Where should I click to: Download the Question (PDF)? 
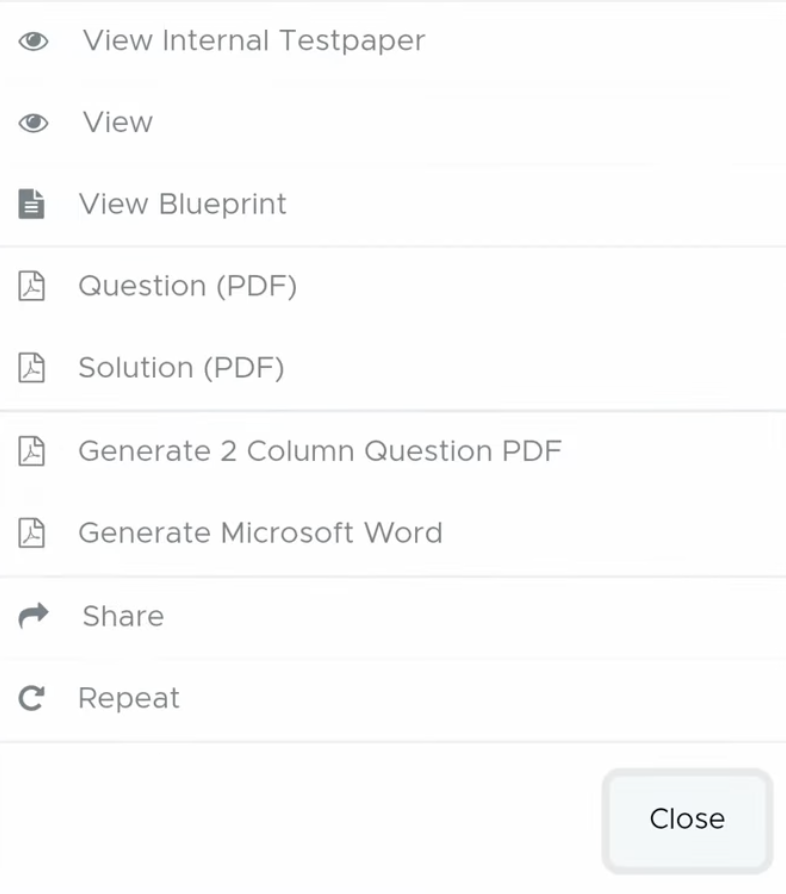click(188, 287)
